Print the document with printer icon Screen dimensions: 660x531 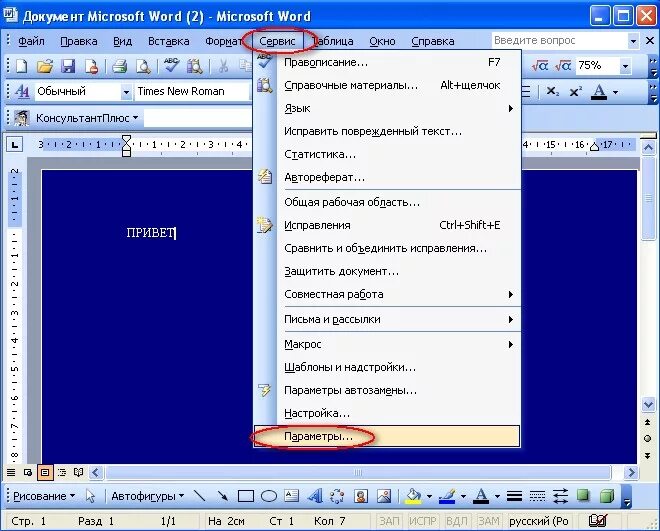pyautogui.click(x=120, y=66)
